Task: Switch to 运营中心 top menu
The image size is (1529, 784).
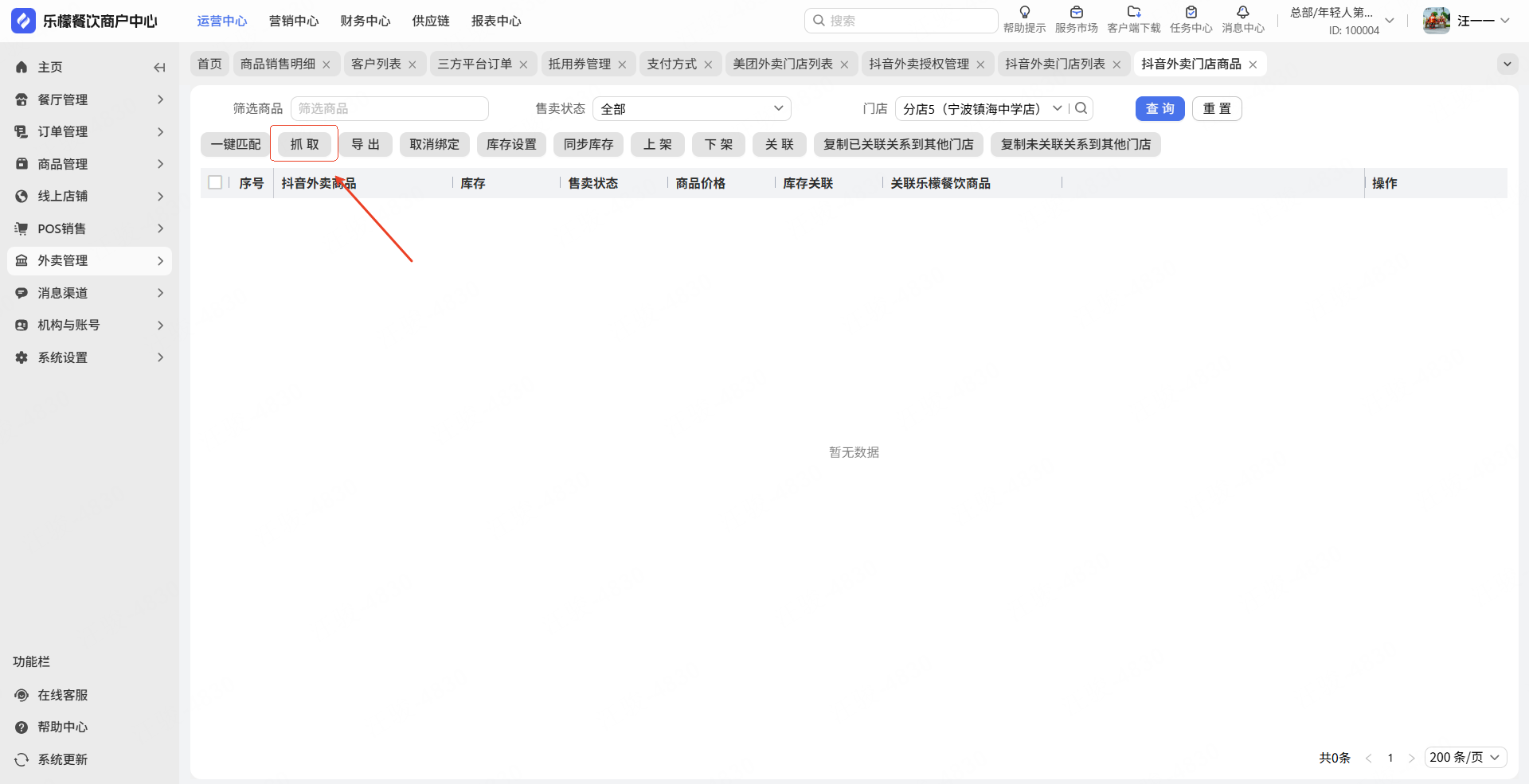Action: 222,21
